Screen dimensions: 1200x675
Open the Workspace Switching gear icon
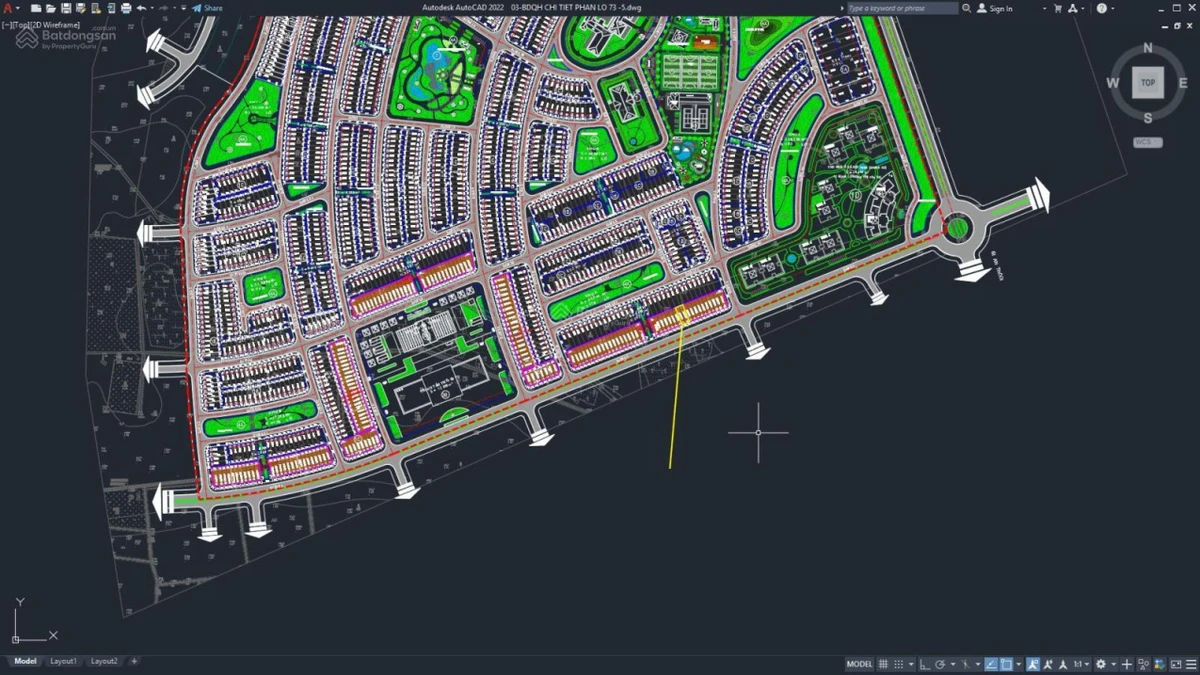point(1100,664)
